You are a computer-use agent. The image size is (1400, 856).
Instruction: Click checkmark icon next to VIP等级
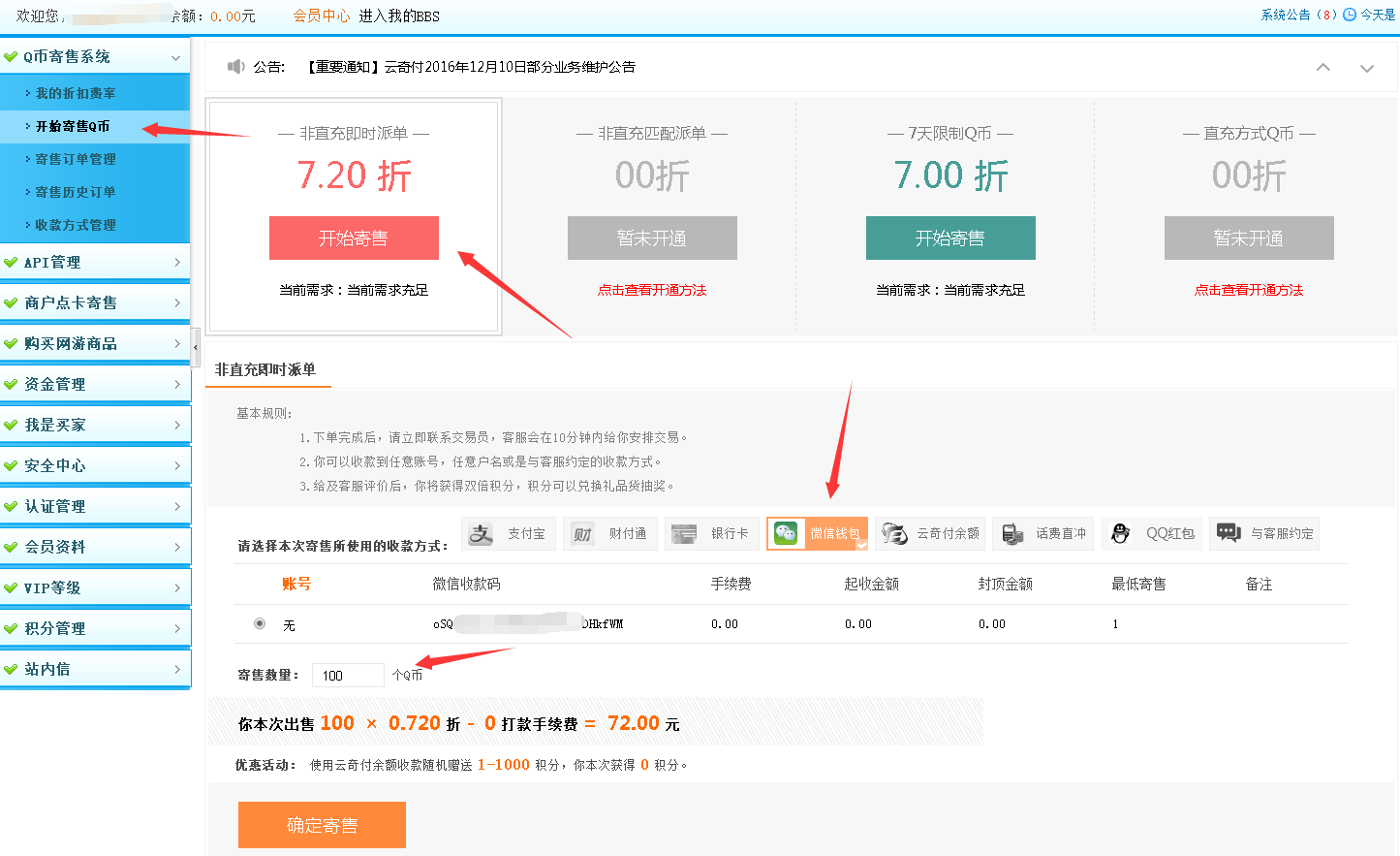click(11, 587)
